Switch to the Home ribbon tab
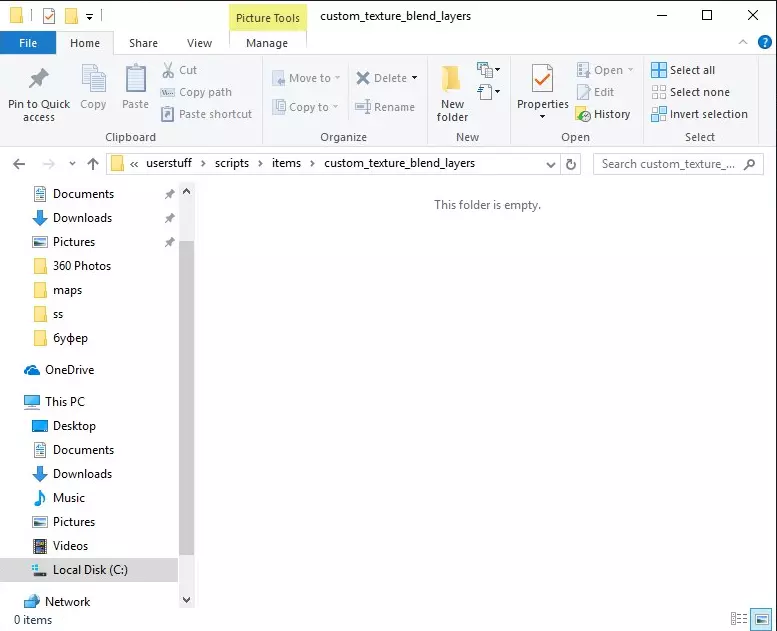This screenshot has width=777, height=631. tap(85, 43)
